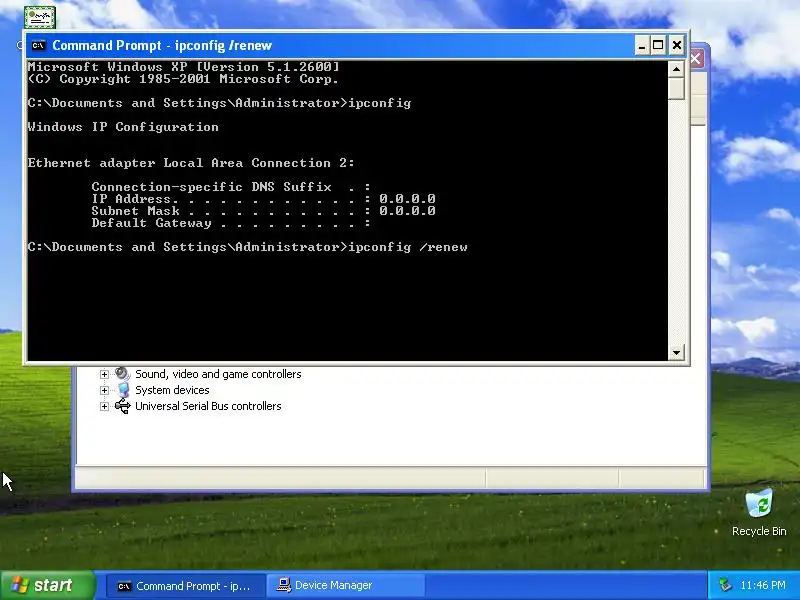The image size is (800, 600).
Task: Click the 'ipconfig /renew' command line text
Action: pyautogui.click(x=408, y=247)
